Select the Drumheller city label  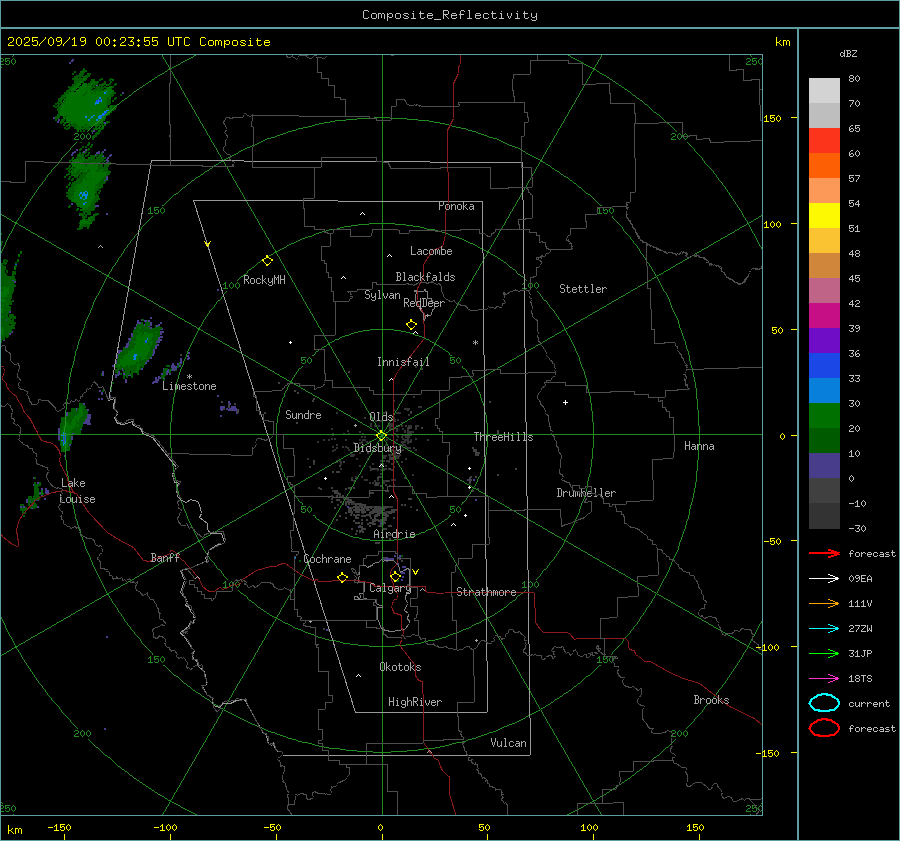(586, 493)
